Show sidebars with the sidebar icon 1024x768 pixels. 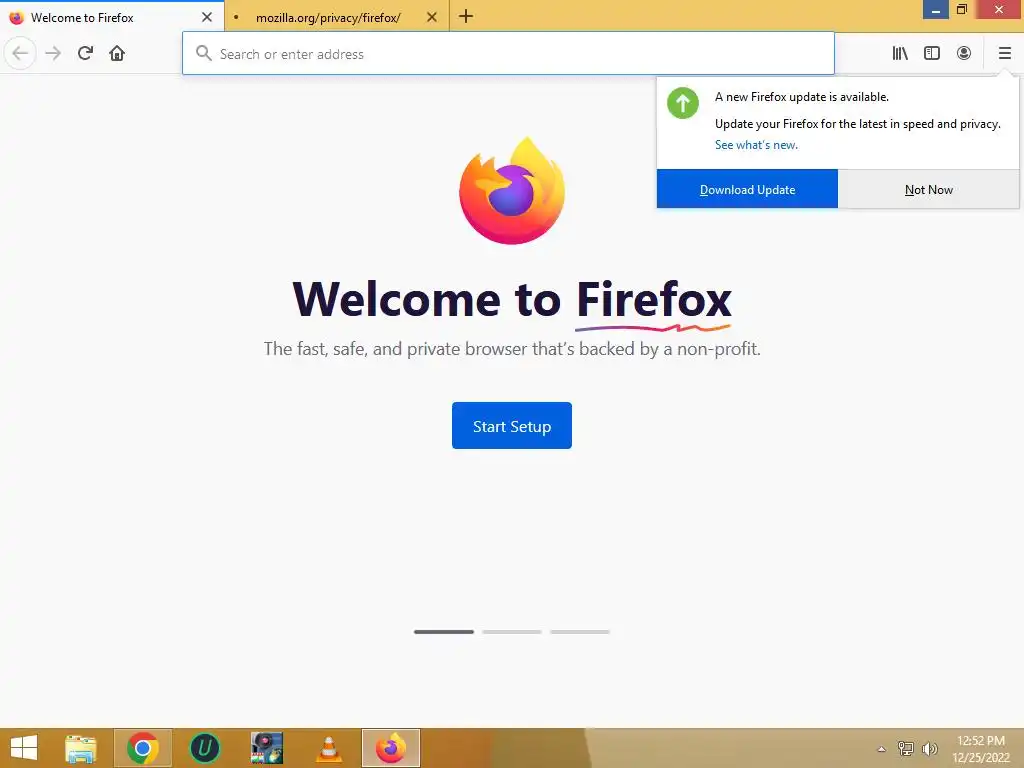point(932,54)
